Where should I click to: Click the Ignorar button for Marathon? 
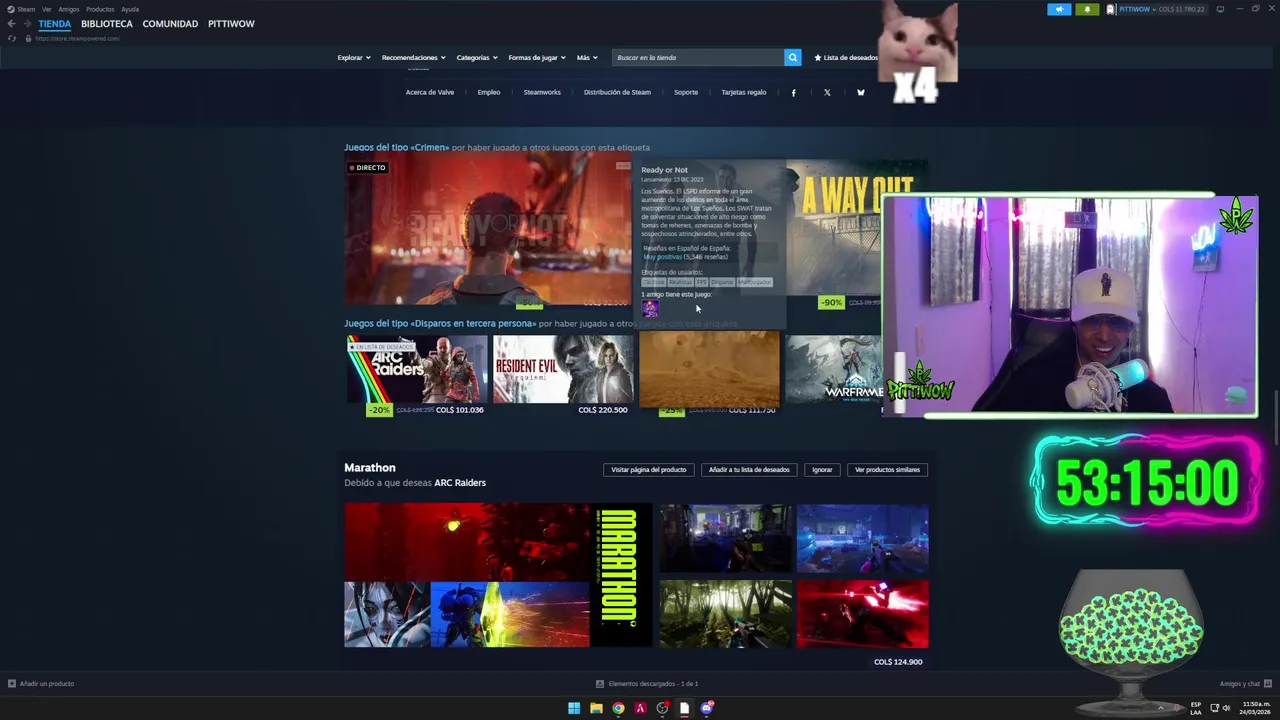point(822,469)
